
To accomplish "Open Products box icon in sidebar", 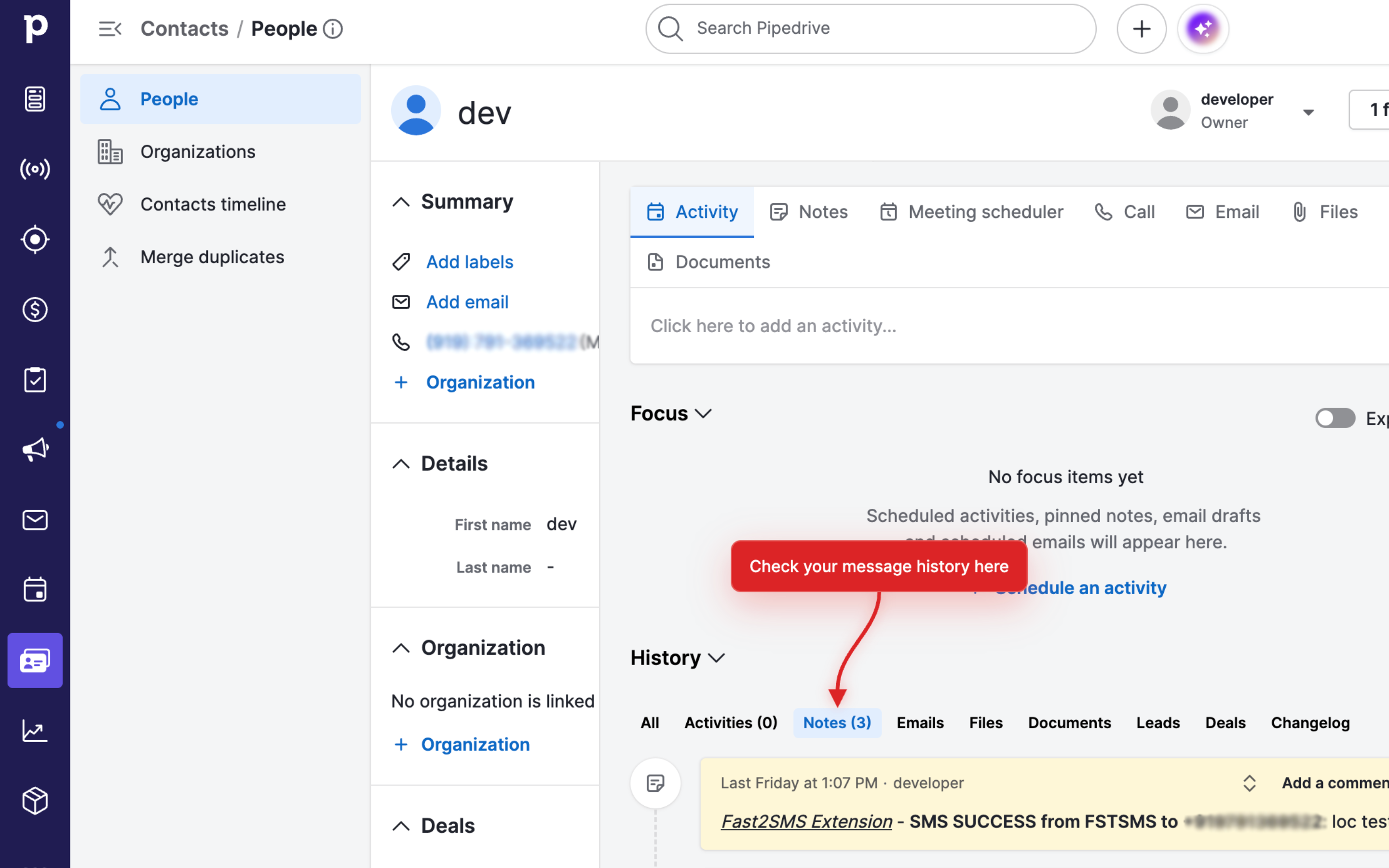I will 35,800.
